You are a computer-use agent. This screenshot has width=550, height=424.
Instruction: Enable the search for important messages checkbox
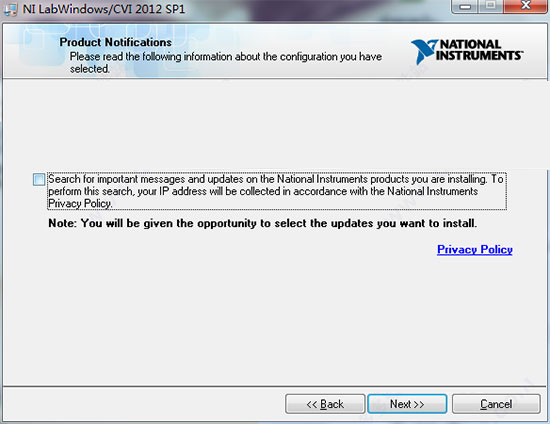click(39, 180)
